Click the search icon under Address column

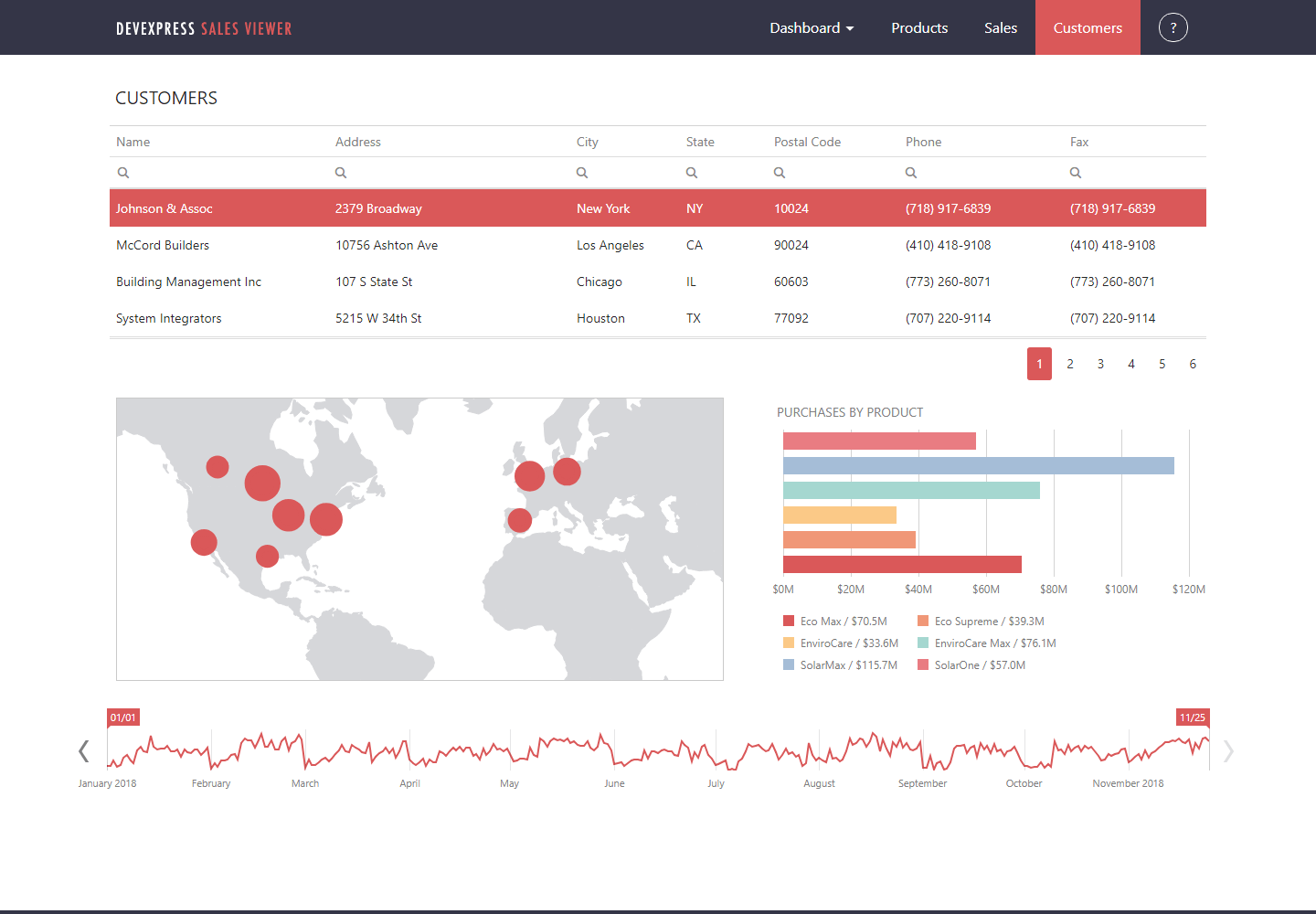click(x=341, y=173)
